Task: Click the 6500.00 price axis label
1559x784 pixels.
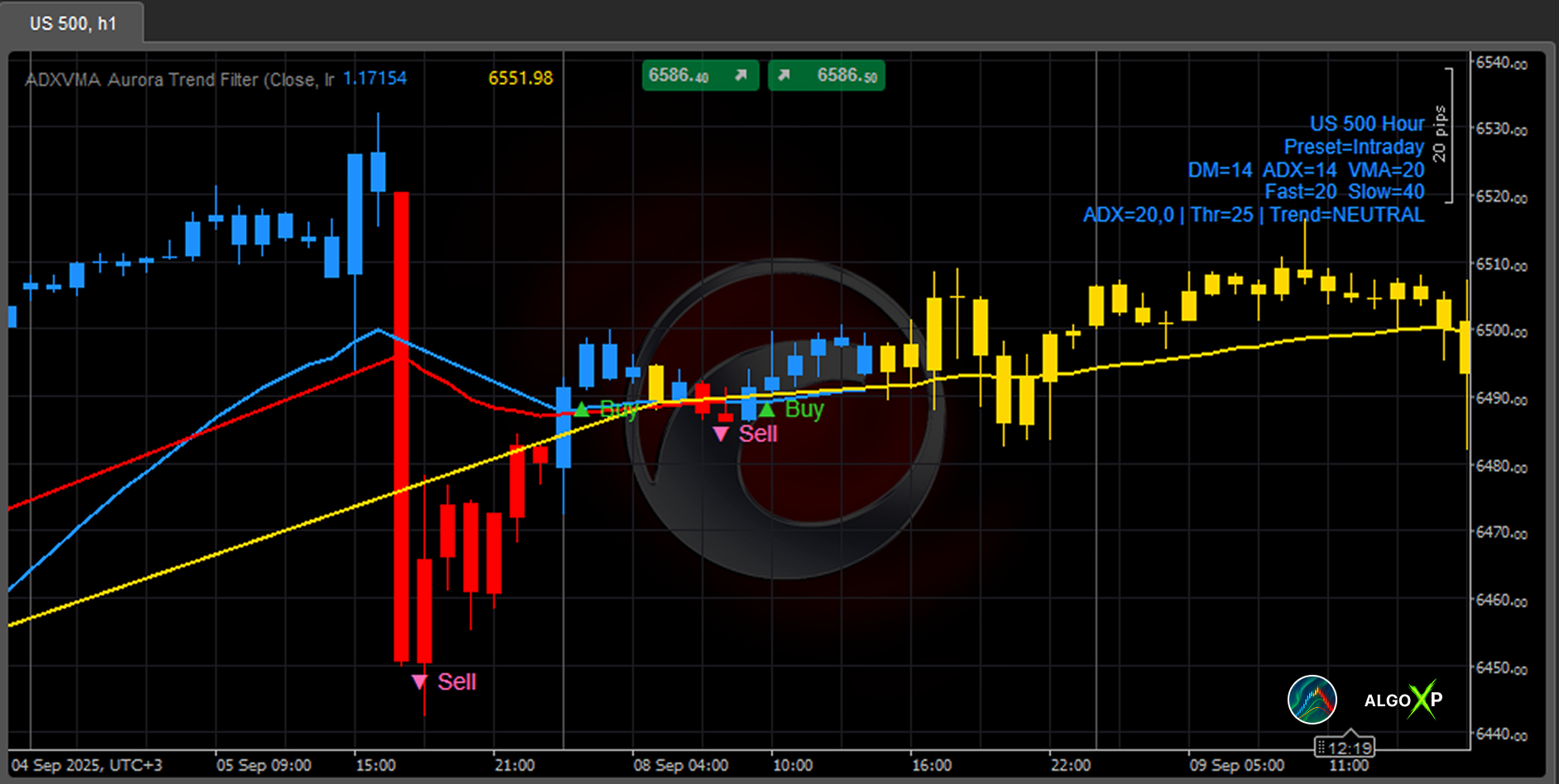Action: 1501,331
